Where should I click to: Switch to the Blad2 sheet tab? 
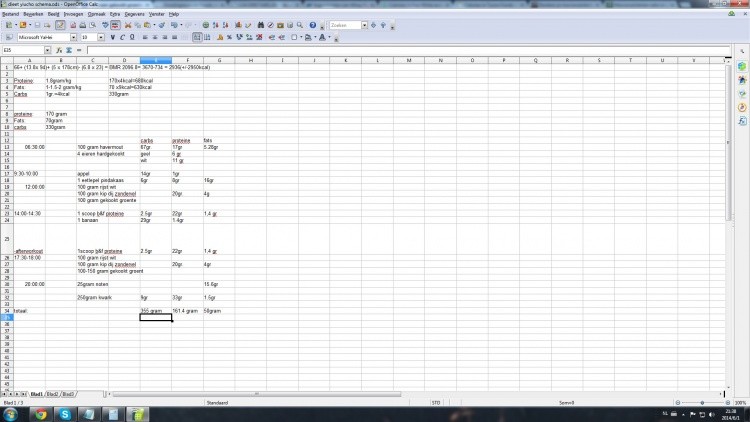(x=52, y=394)
